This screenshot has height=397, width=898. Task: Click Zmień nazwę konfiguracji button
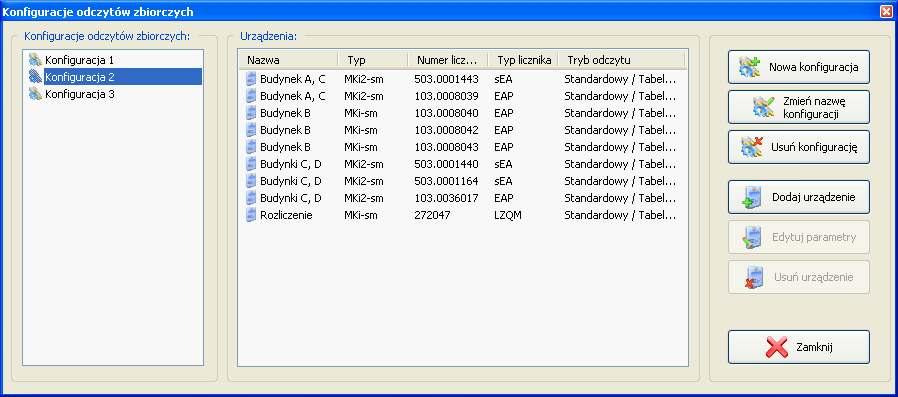(798, 107)
